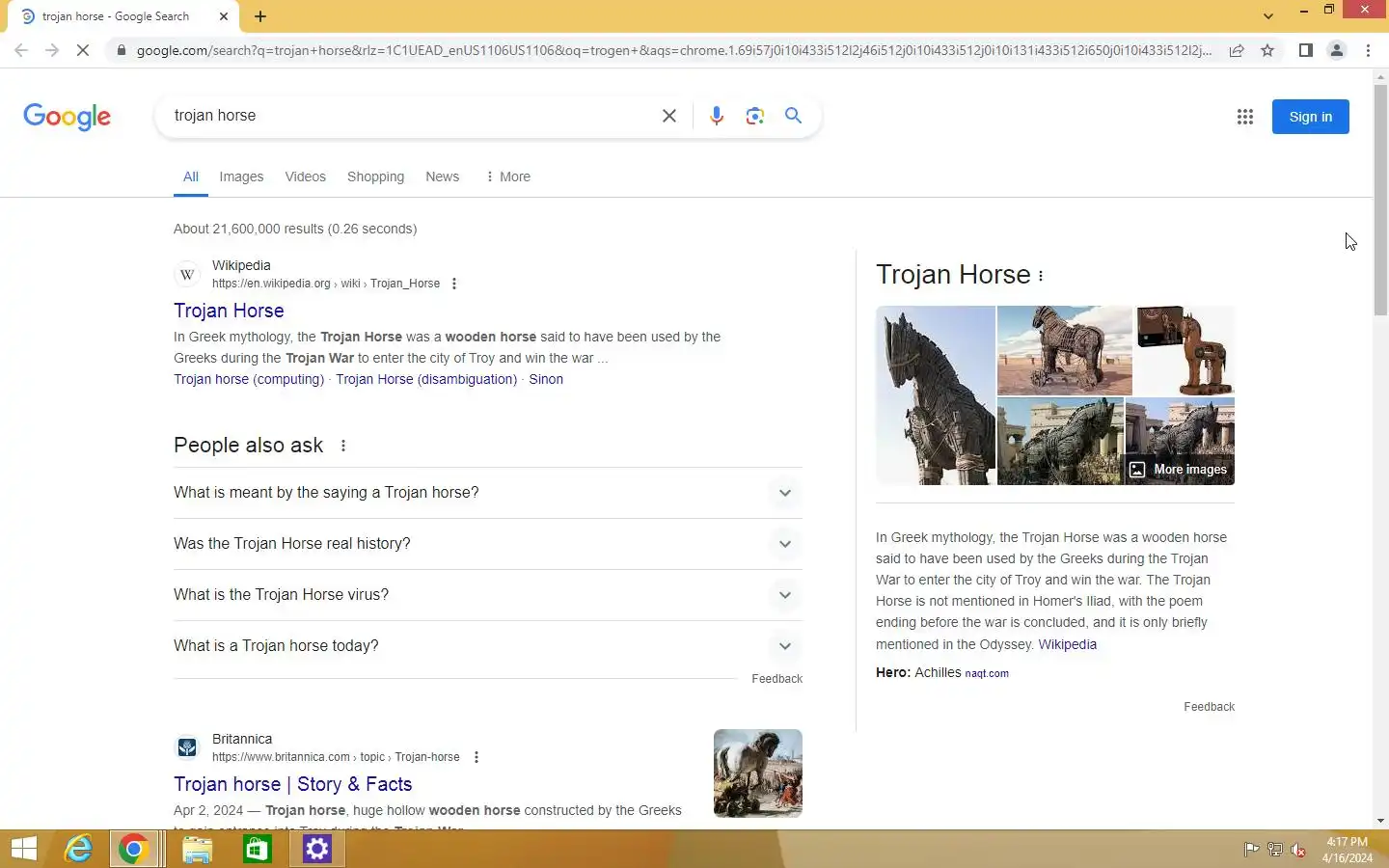This screenshot has width=1389, height=868.
Task: Switch to the News tab
Action: (x=442, y=176)
